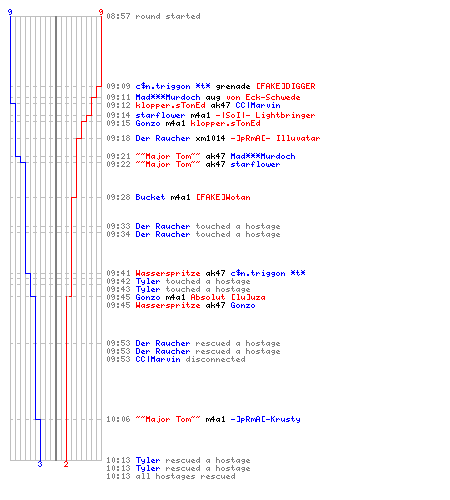Image resolution: width=450 pixels, height=500 pixels.
Task: Click the red team final count 2
Action: point(66,464)
